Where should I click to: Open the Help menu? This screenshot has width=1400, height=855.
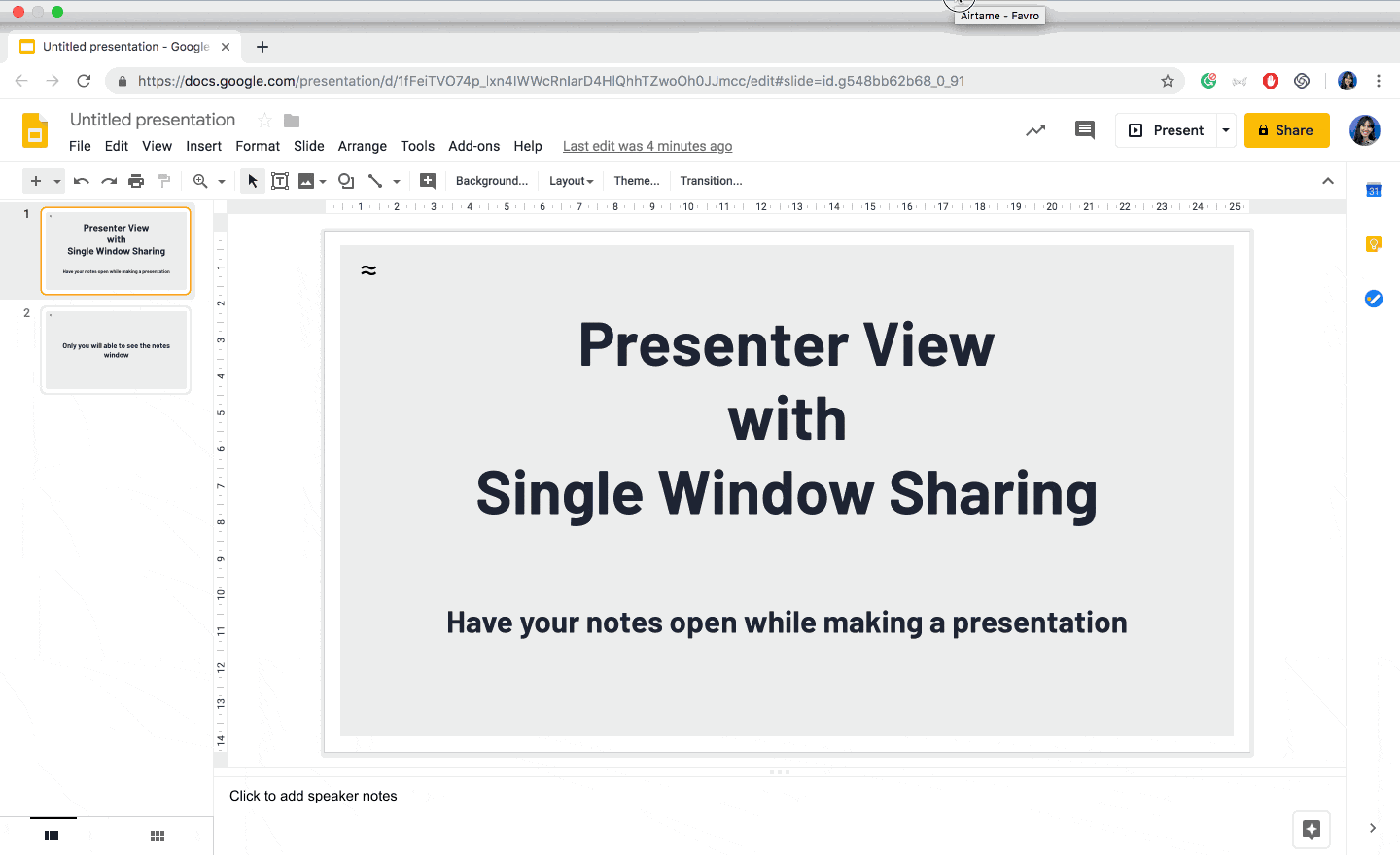coord(528,146)
